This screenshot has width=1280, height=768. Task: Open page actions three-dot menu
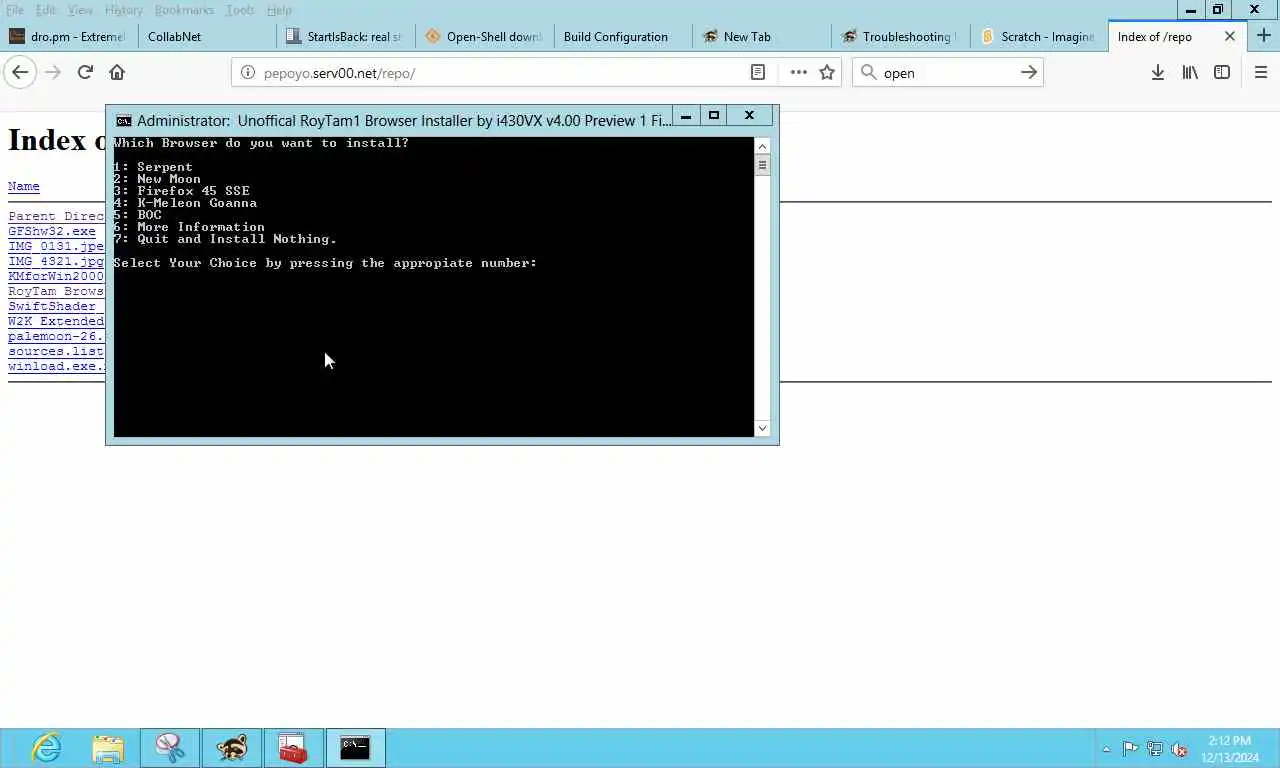click(798, 72)
